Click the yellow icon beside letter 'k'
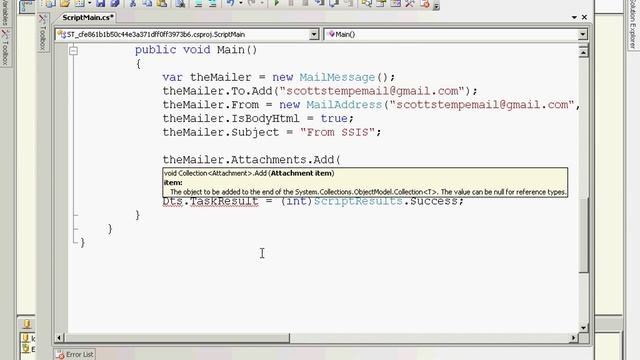The width and height of the screenshot is (640, 360). coord(26,338)
